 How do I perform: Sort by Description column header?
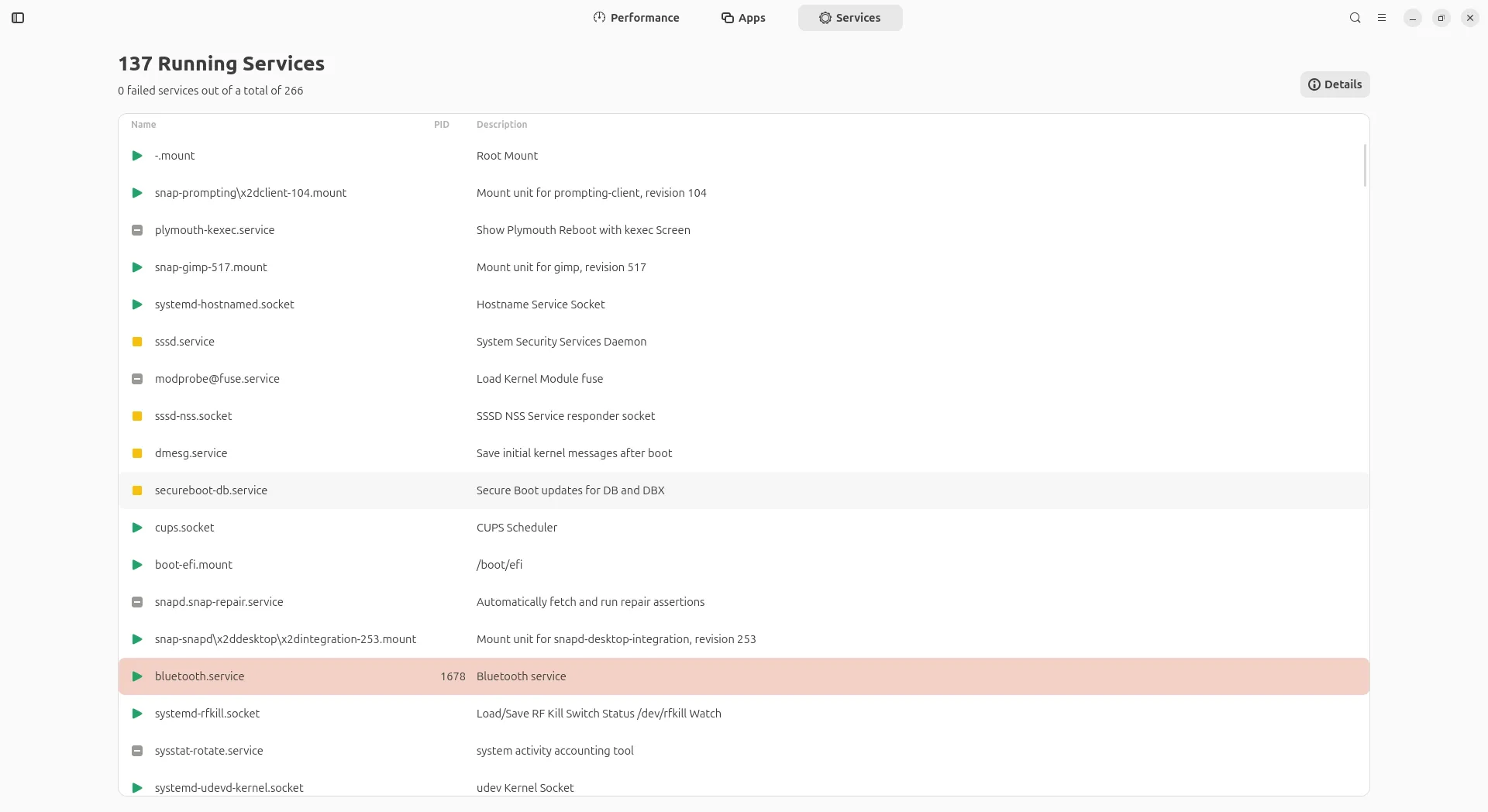pos(501,125)
